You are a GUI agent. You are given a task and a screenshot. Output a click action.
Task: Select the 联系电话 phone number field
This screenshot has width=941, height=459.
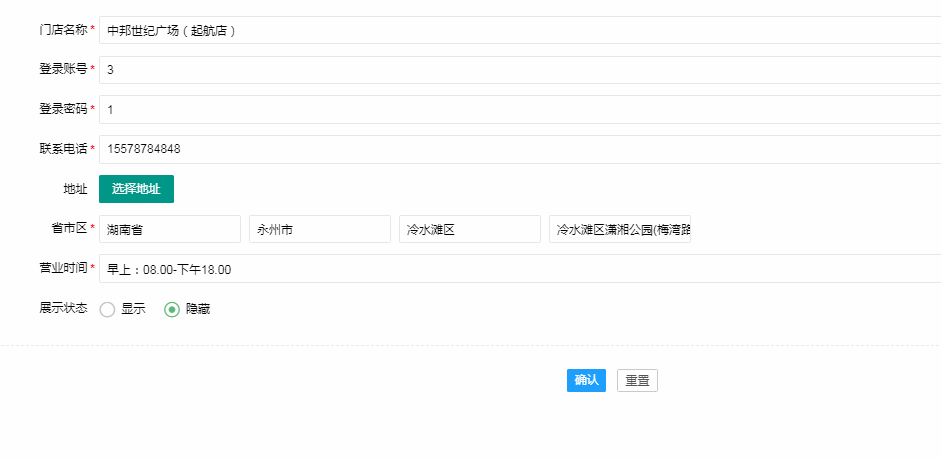520,149
